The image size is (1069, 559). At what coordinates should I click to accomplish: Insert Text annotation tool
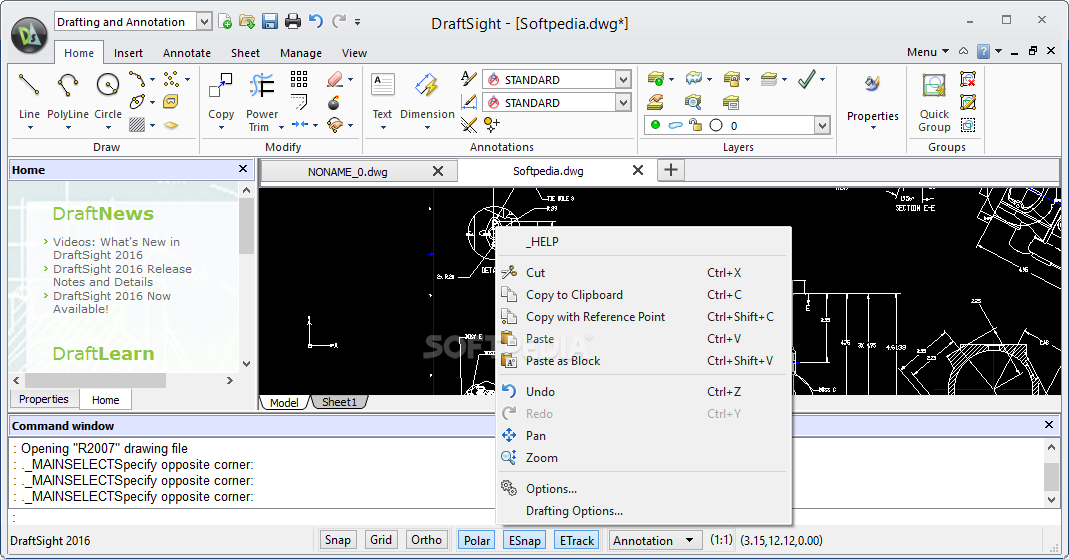click(x=382, y=85)
